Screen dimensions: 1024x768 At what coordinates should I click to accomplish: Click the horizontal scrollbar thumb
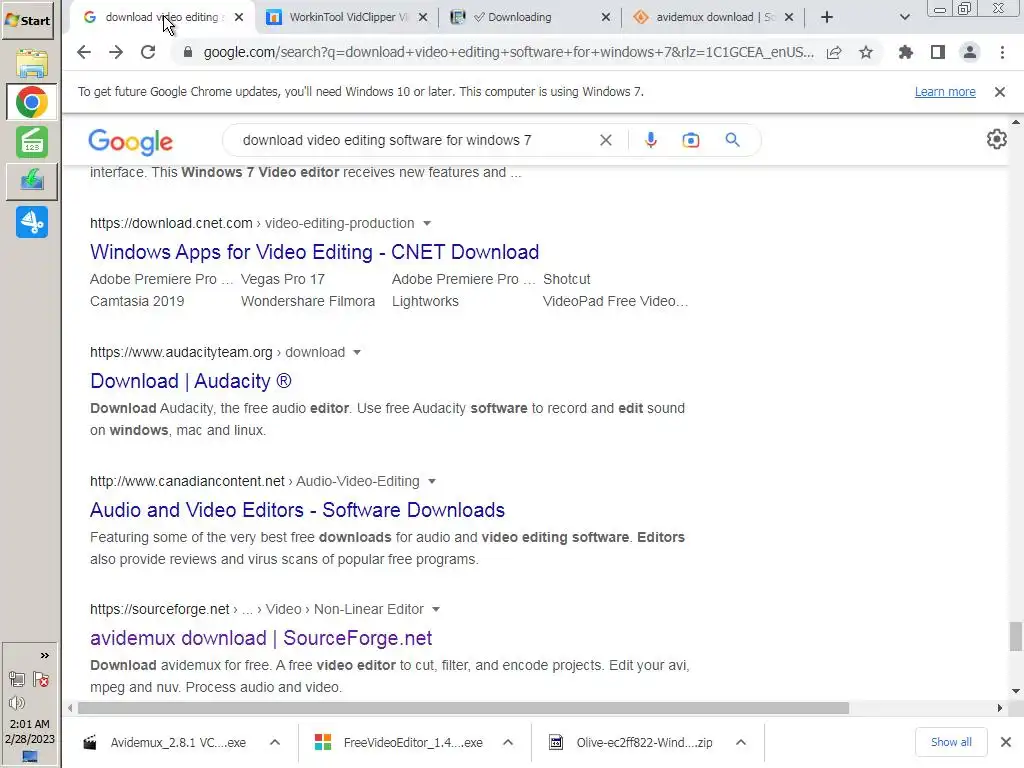point(463,708)
